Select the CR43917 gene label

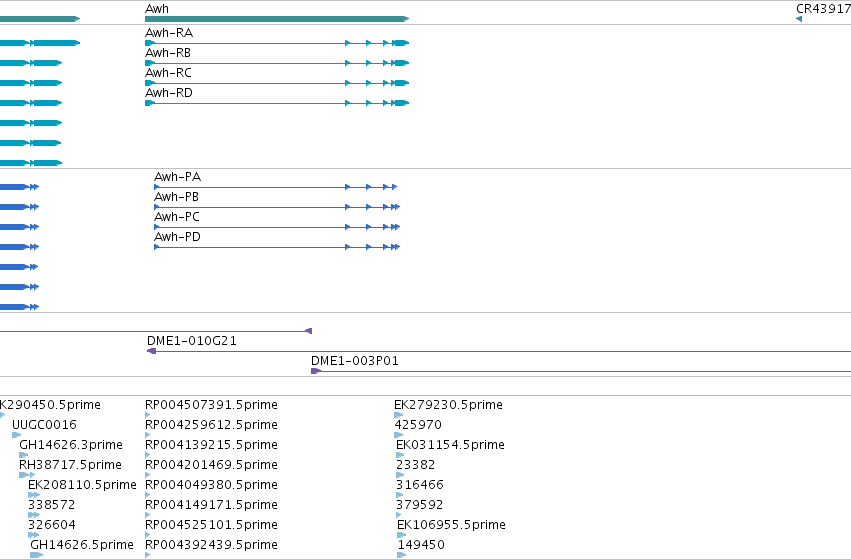click(x=823, y=9)
